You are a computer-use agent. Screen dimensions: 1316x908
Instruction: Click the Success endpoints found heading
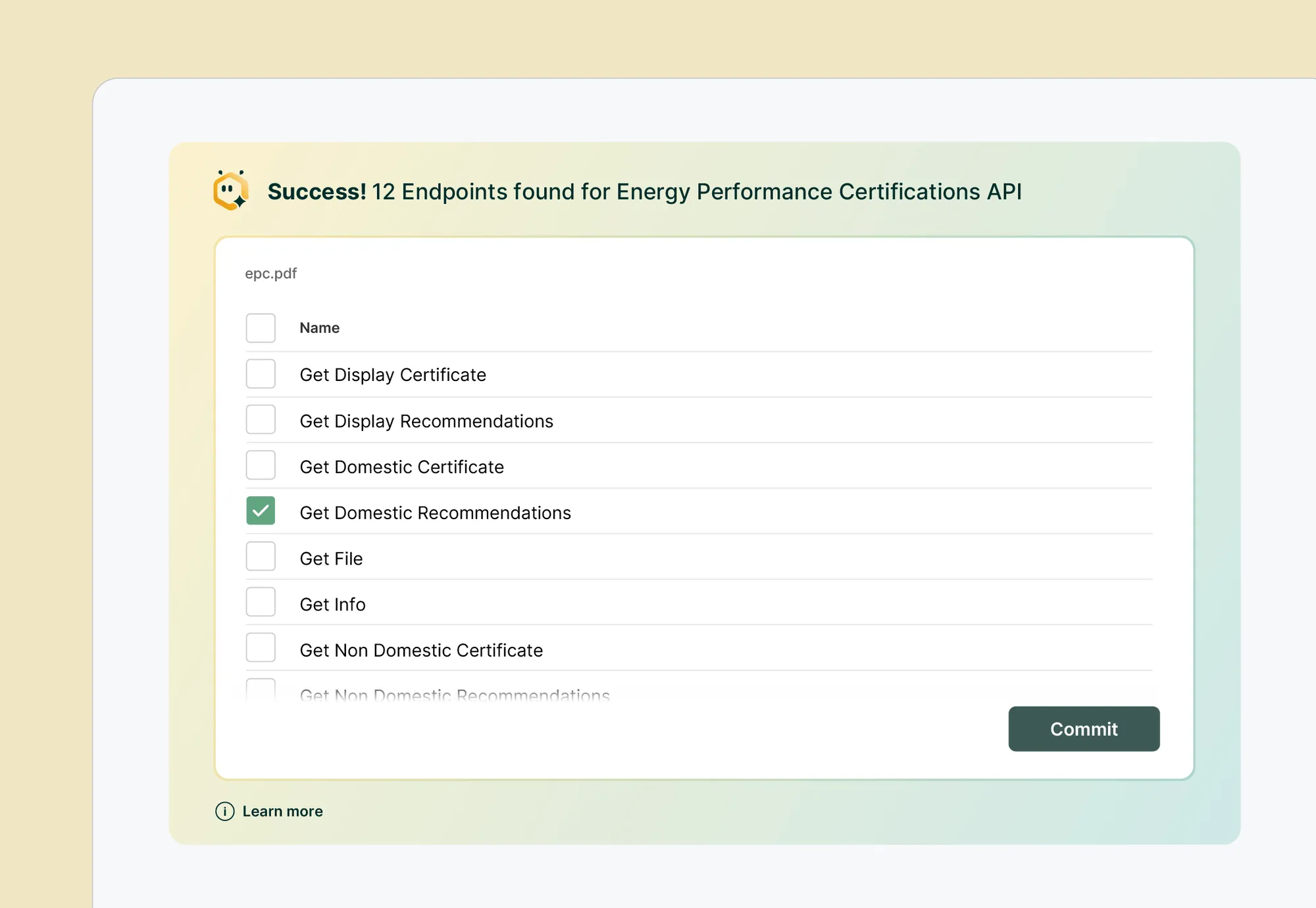(x=644, y=191)
